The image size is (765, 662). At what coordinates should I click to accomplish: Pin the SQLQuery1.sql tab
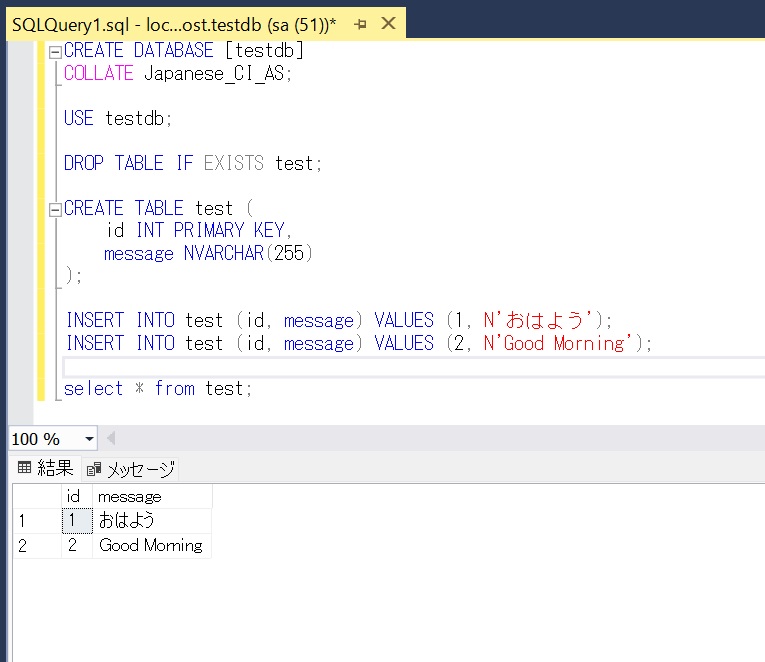click(360, 24)
